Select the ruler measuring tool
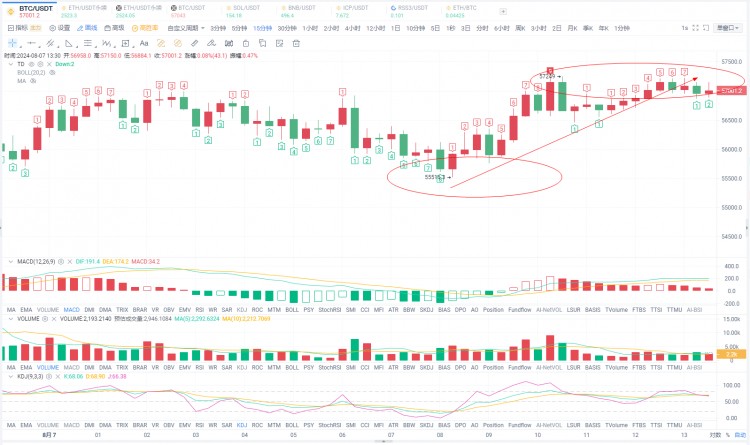The image size is (750, 445). coord(195,44)
